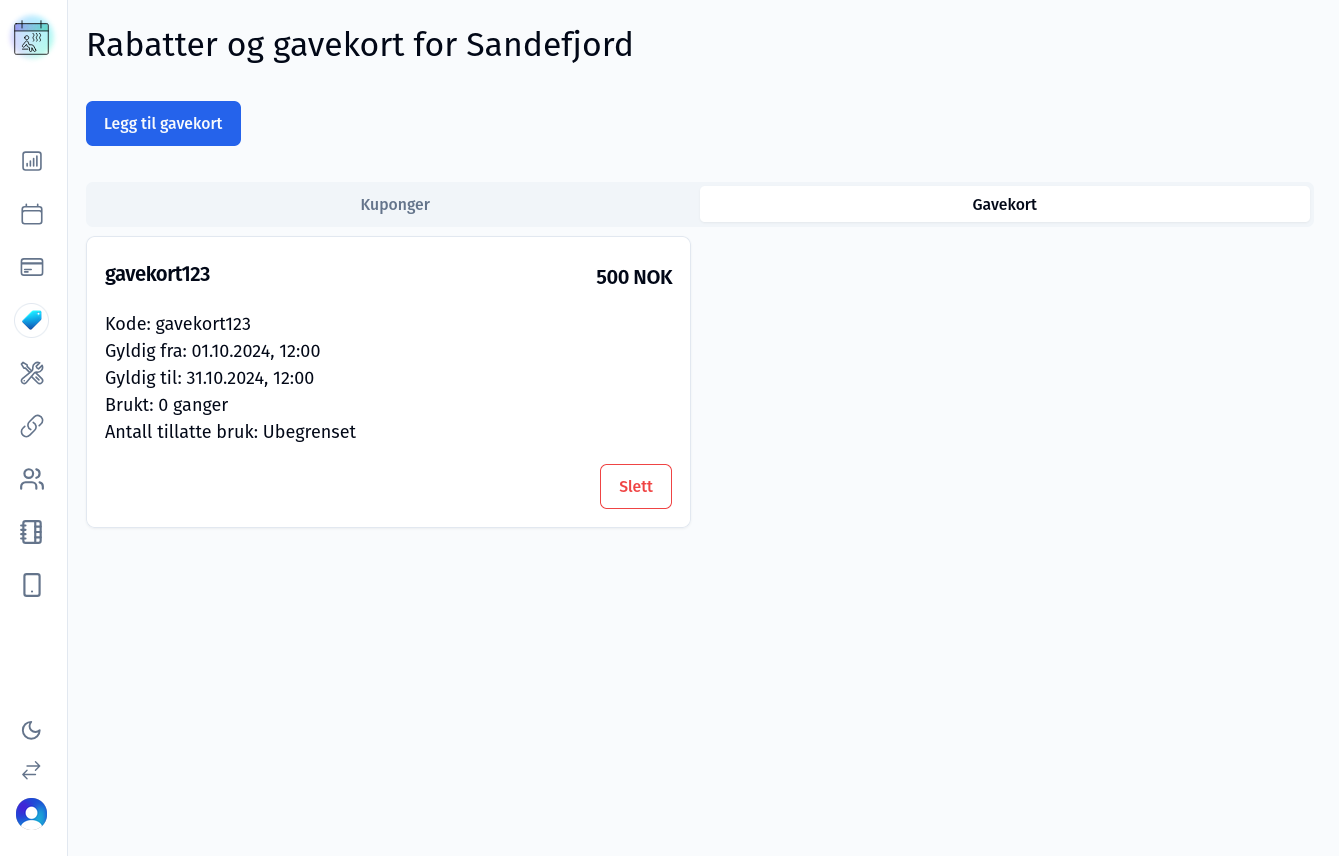Open the tools wrench icon
This screenshot has height=856, width=1339.
[x=32, y=373]
